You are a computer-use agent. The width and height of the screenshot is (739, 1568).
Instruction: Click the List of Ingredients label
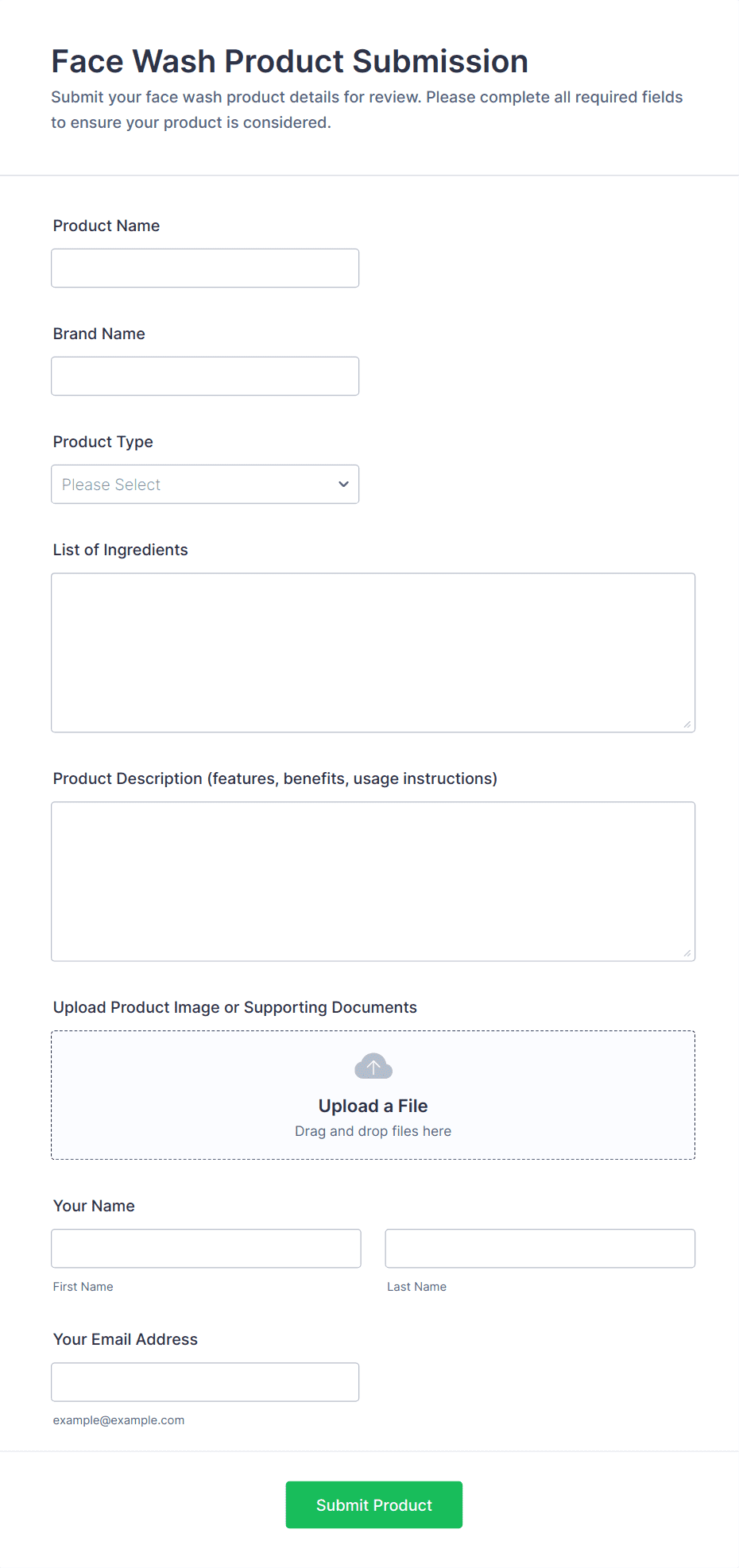[121, 550]
